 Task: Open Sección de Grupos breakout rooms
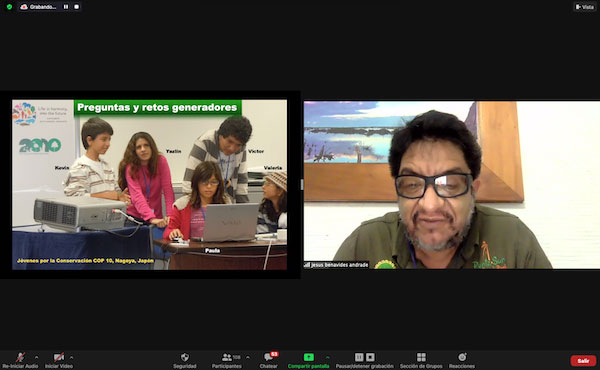(421, 360)
